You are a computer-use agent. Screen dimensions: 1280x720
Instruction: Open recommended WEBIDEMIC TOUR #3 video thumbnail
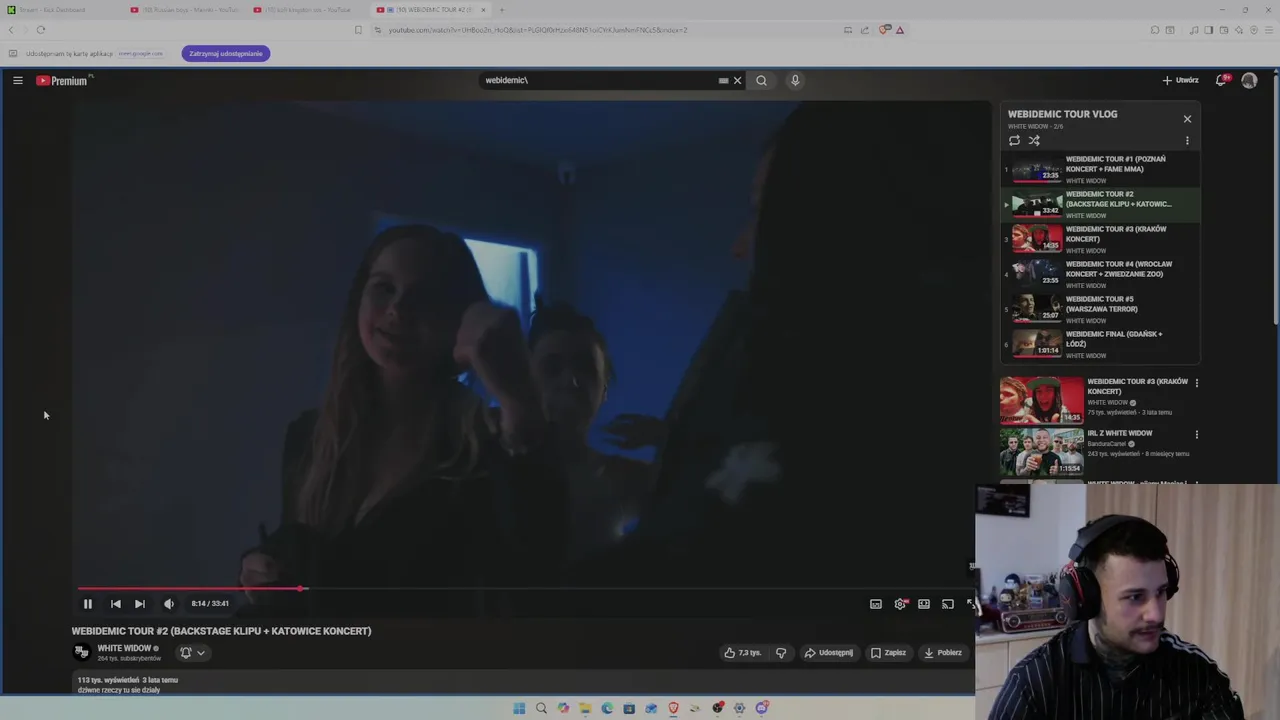(x=1041, y=400)
